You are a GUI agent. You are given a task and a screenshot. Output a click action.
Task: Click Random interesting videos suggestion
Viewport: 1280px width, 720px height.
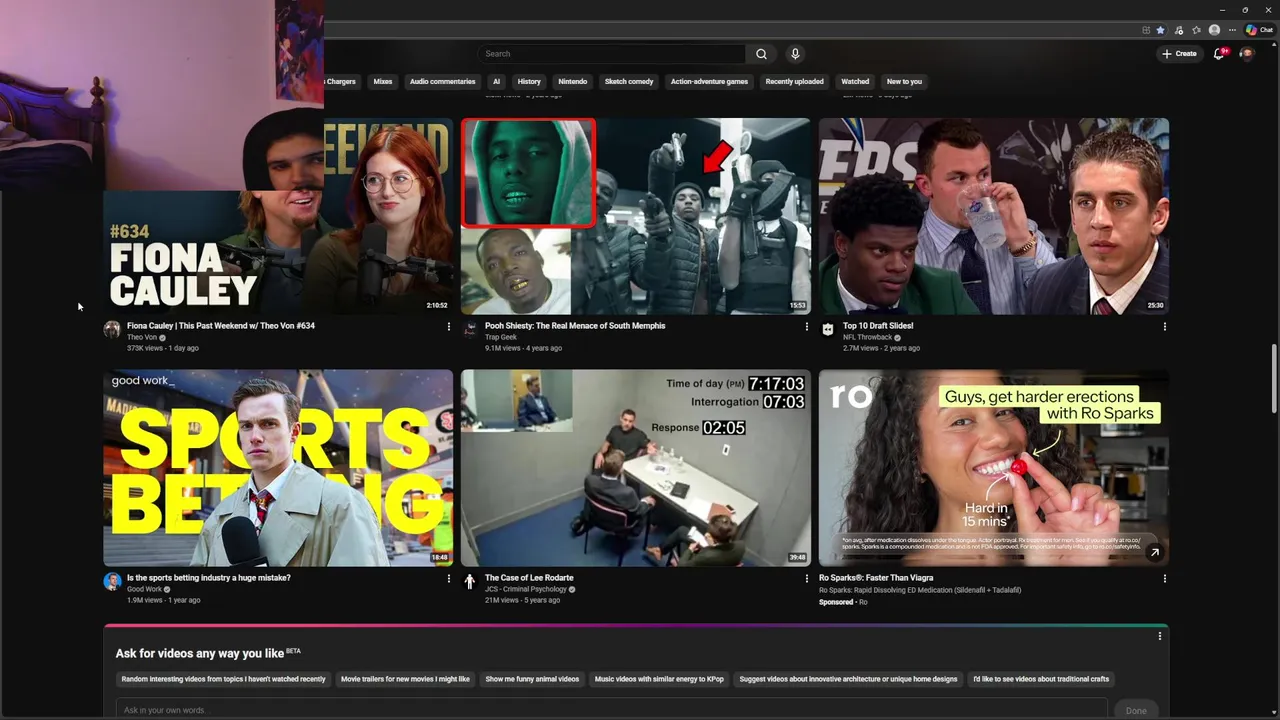[x=223, y=679]
